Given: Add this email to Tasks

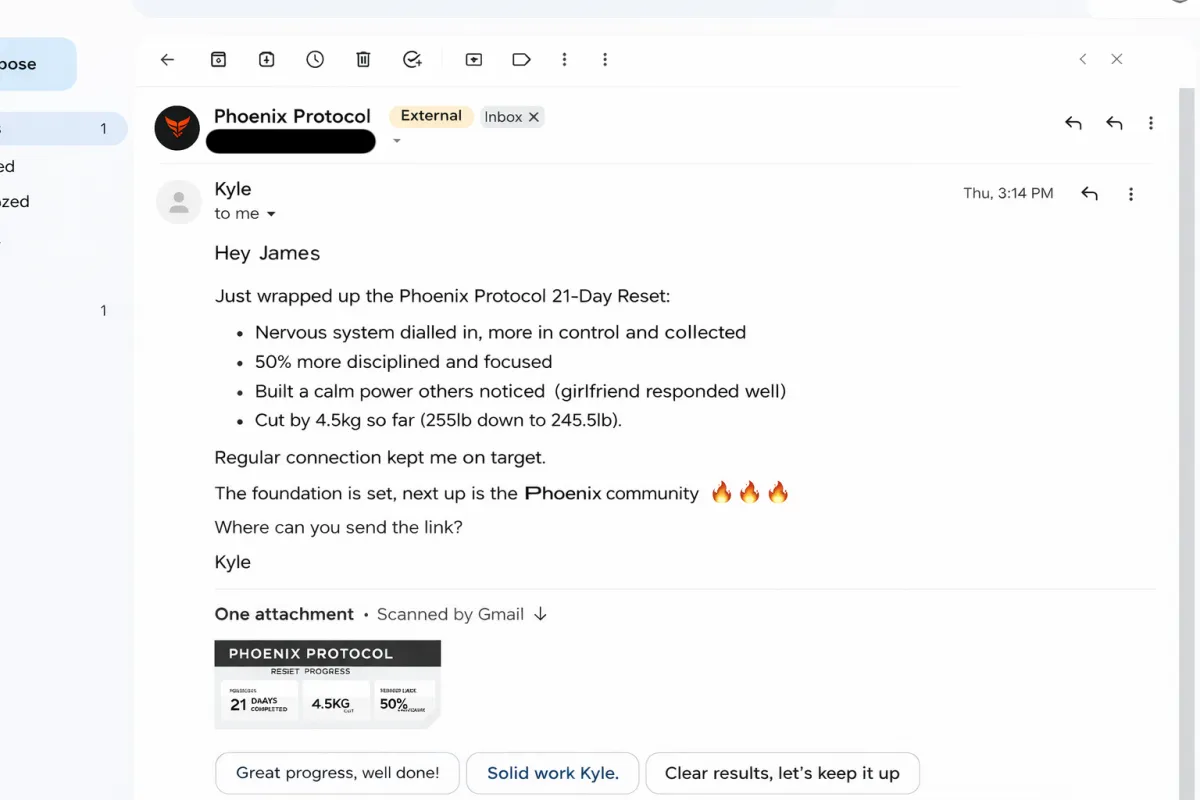Looking at the screenshot, I should point(412,60).
